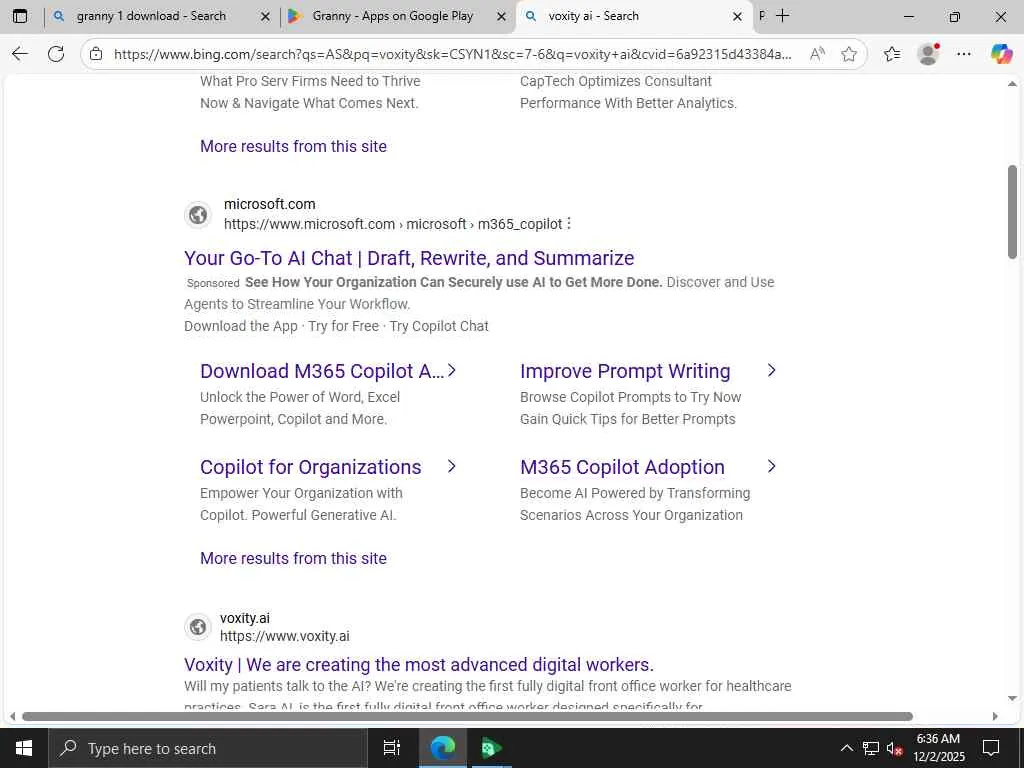Go back with the browser back arrow

(20, 54)
